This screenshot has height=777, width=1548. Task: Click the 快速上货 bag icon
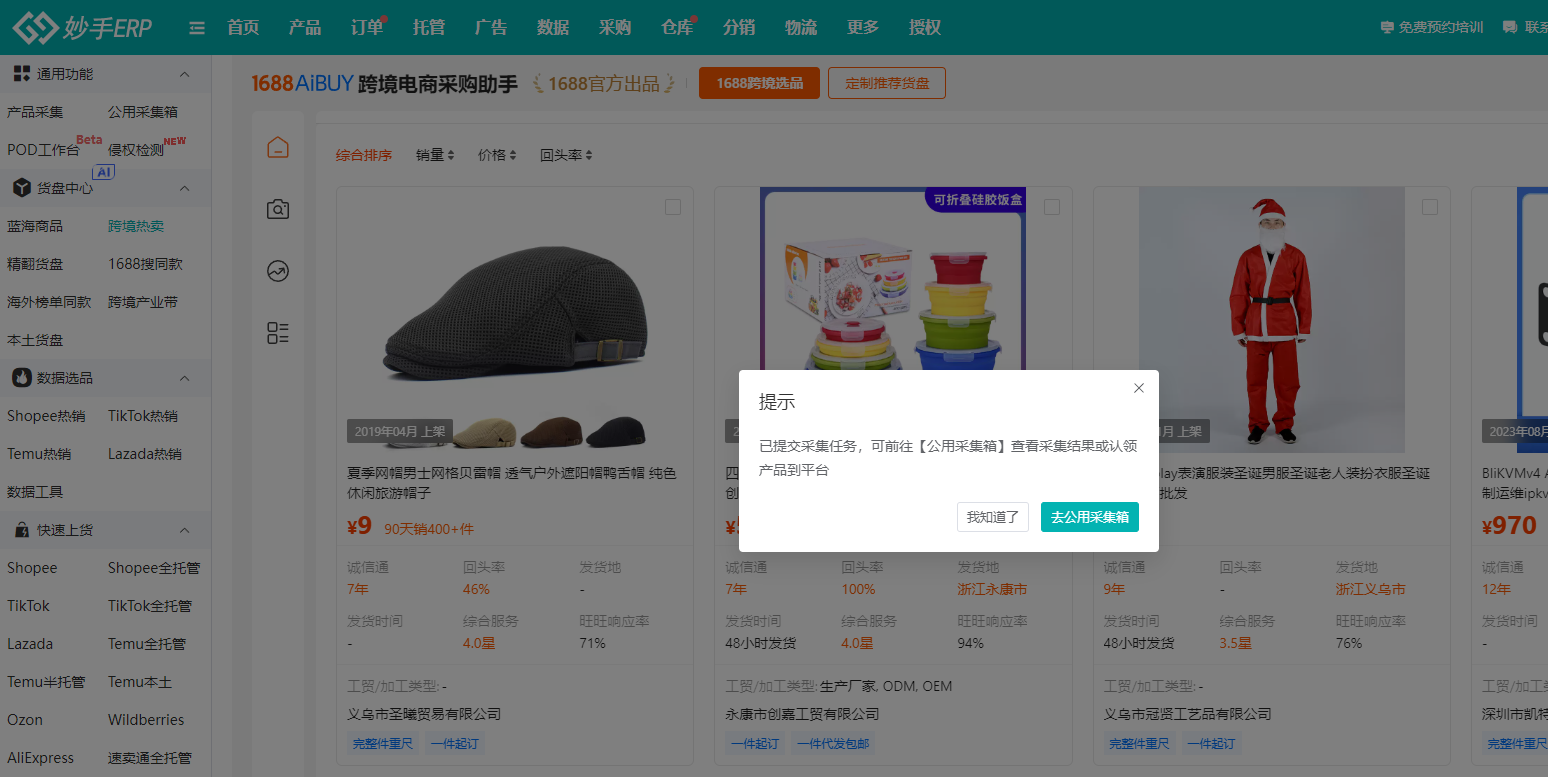(22, 530)
